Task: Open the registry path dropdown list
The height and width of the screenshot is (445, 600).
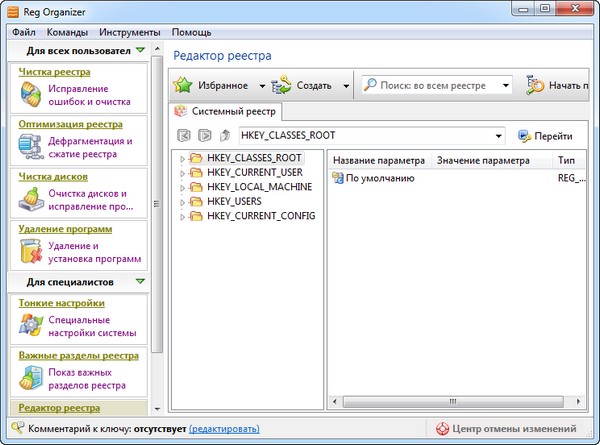Action: 498,136
